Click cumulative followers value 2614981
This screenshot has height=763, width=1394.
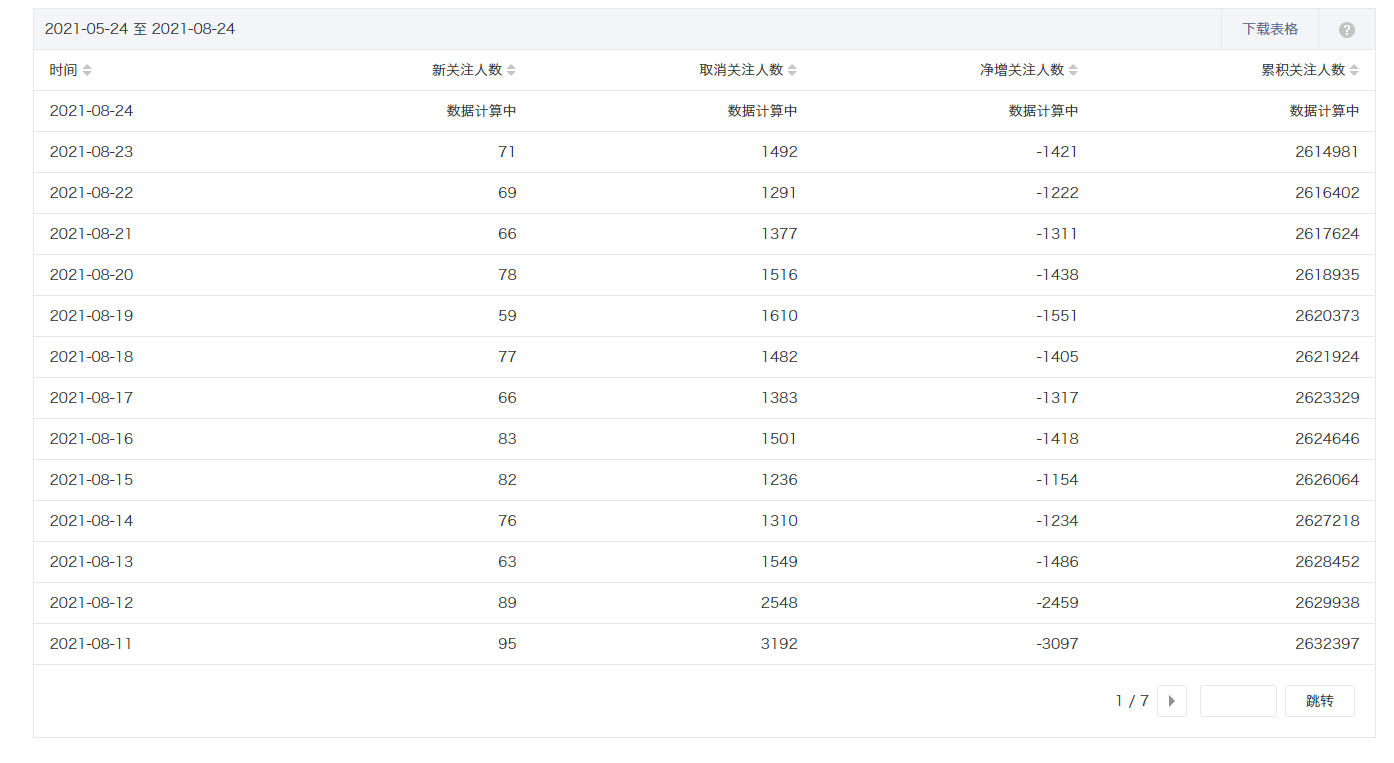pos(1326,152)
